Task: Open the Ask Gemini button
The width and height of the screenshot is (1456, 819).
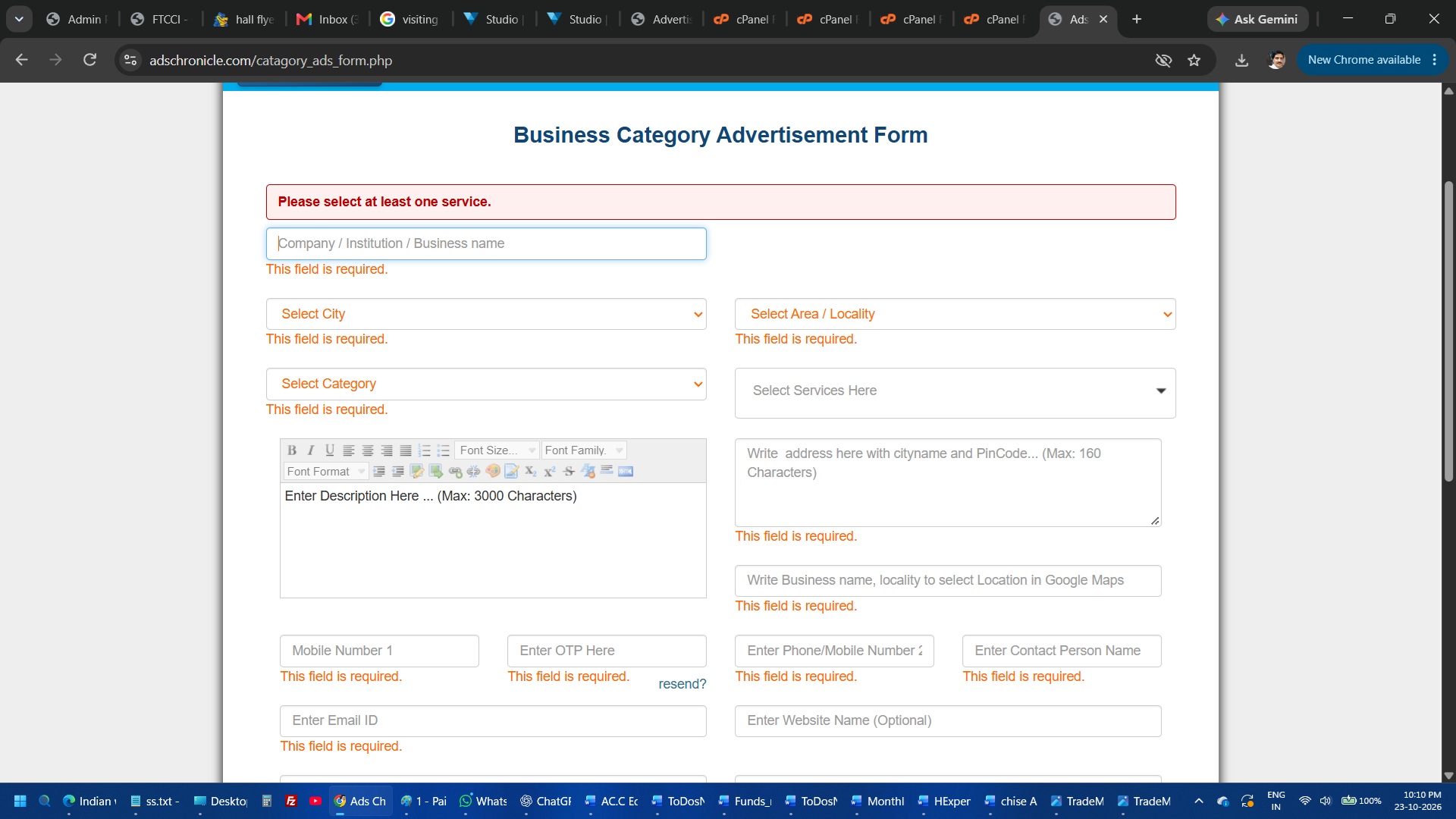Action: 1257,20
